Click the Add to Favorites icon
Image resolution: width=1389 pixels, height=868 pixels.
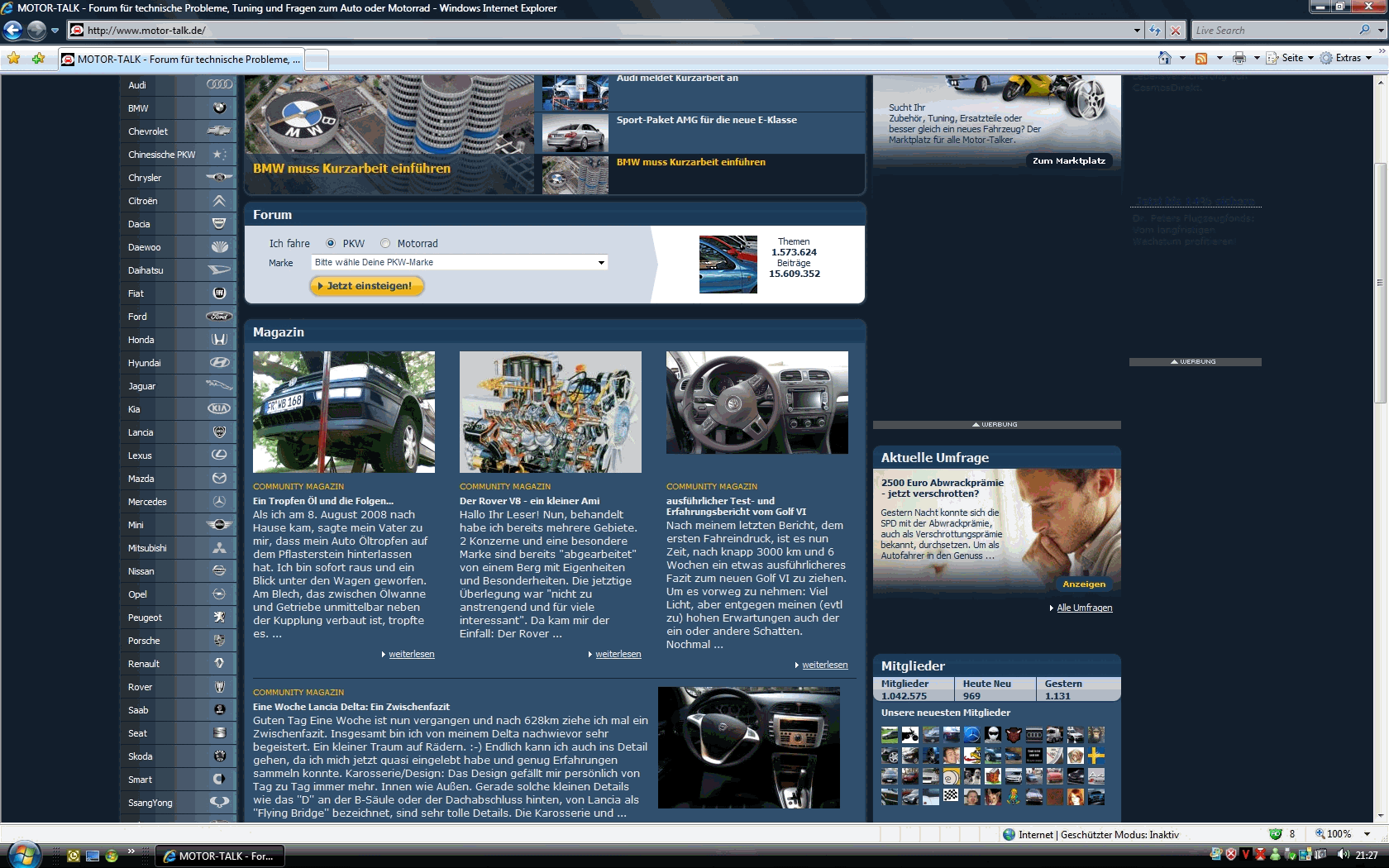(x=38, y=58)
